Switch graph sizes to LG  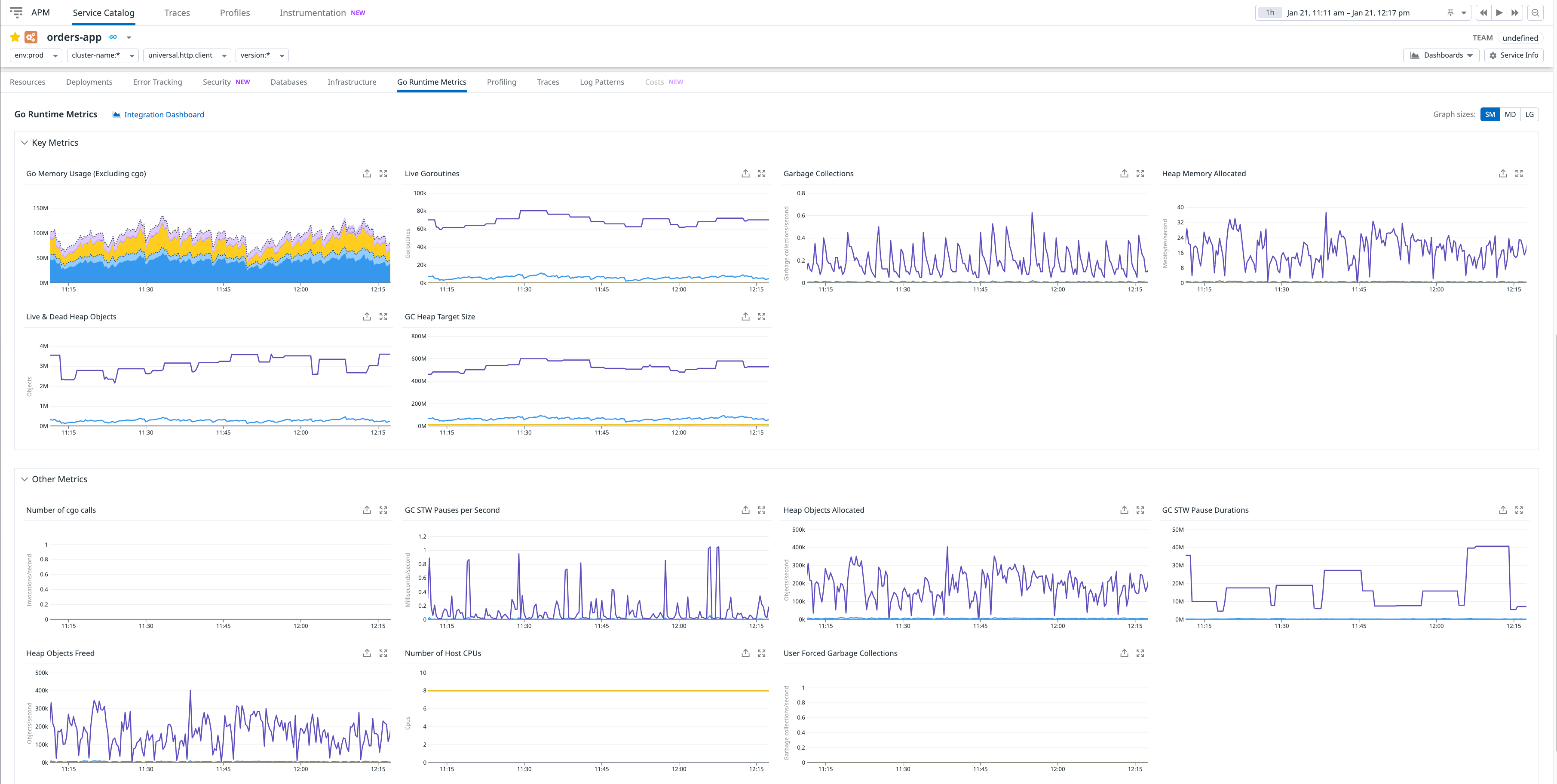click(x=1529, y=114)
